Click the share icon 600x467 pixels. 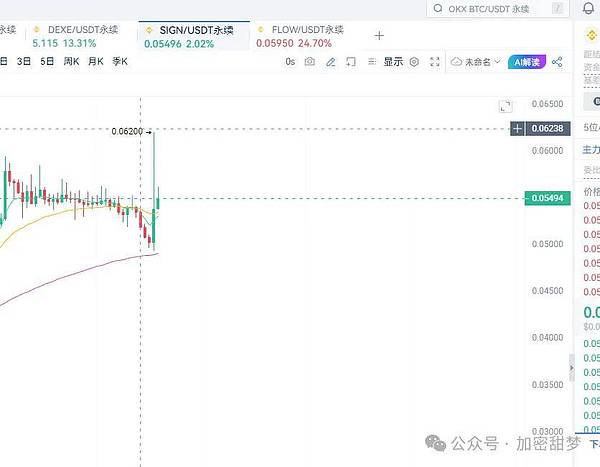(x=557, y=62)
